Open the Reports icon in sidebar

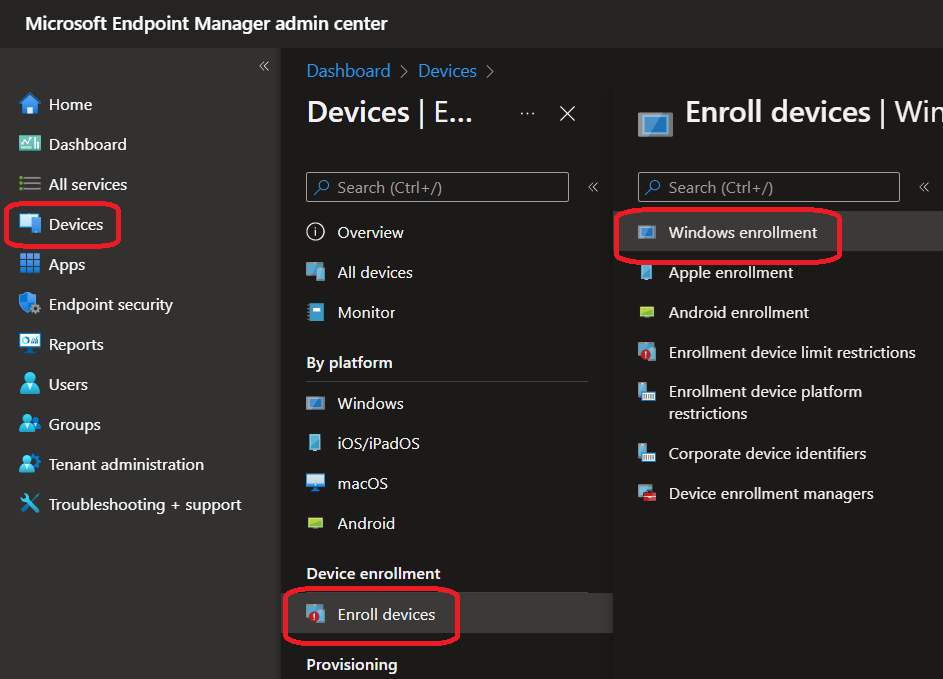[x=30, y=344]
